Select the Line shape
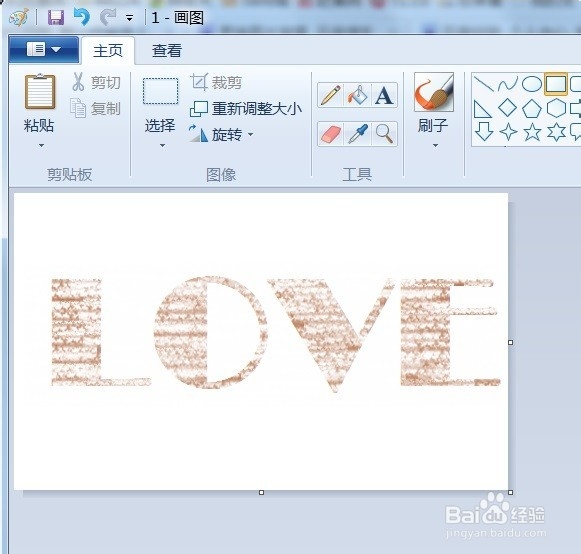Screen dimensions: 581x554 coord(484,84)
